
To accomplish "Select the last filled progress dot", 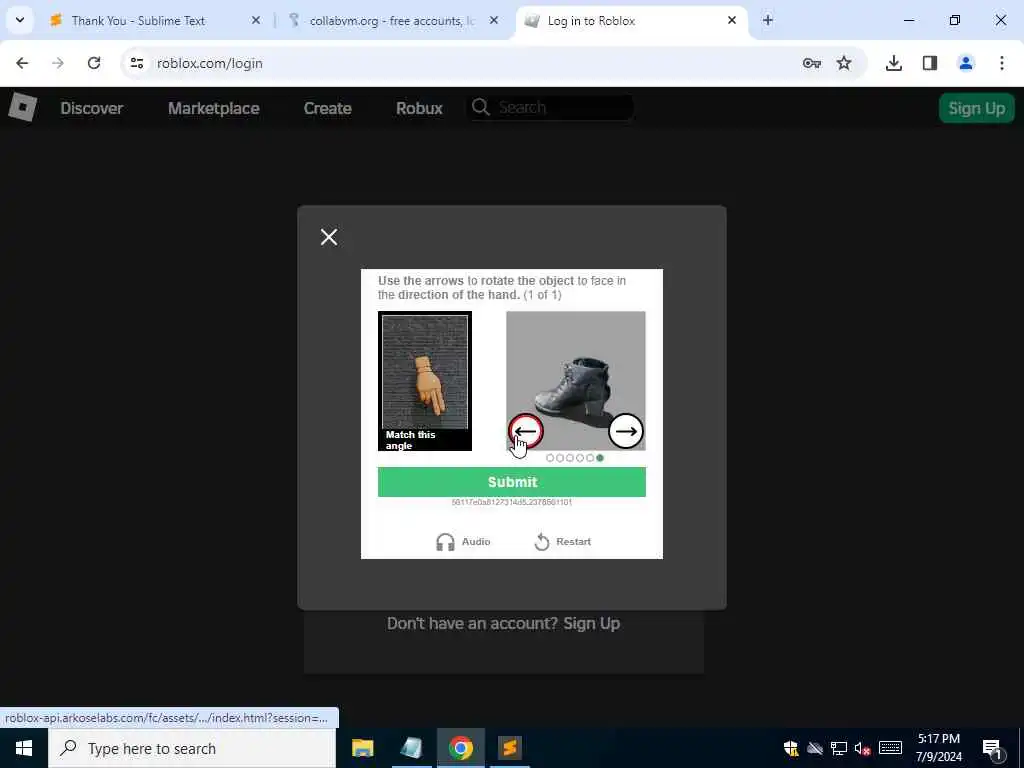I will point(600,458).
